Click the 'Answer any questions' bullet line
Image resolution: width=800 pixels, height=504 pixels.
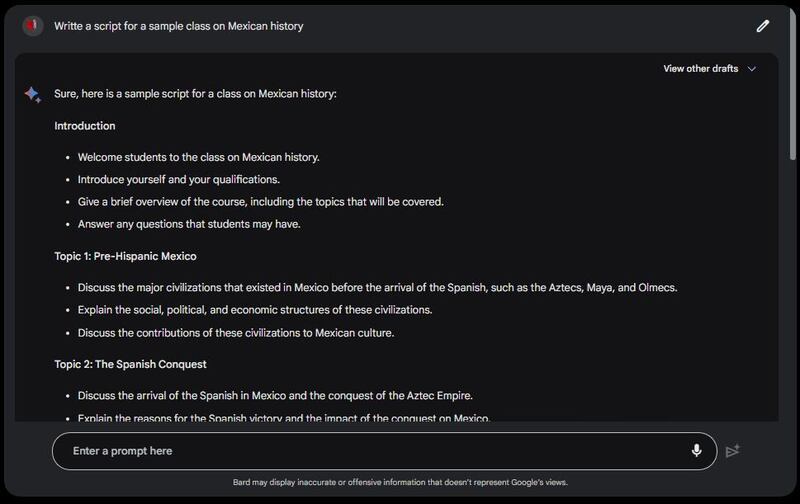pyautogui.click(x=188, y=224)
